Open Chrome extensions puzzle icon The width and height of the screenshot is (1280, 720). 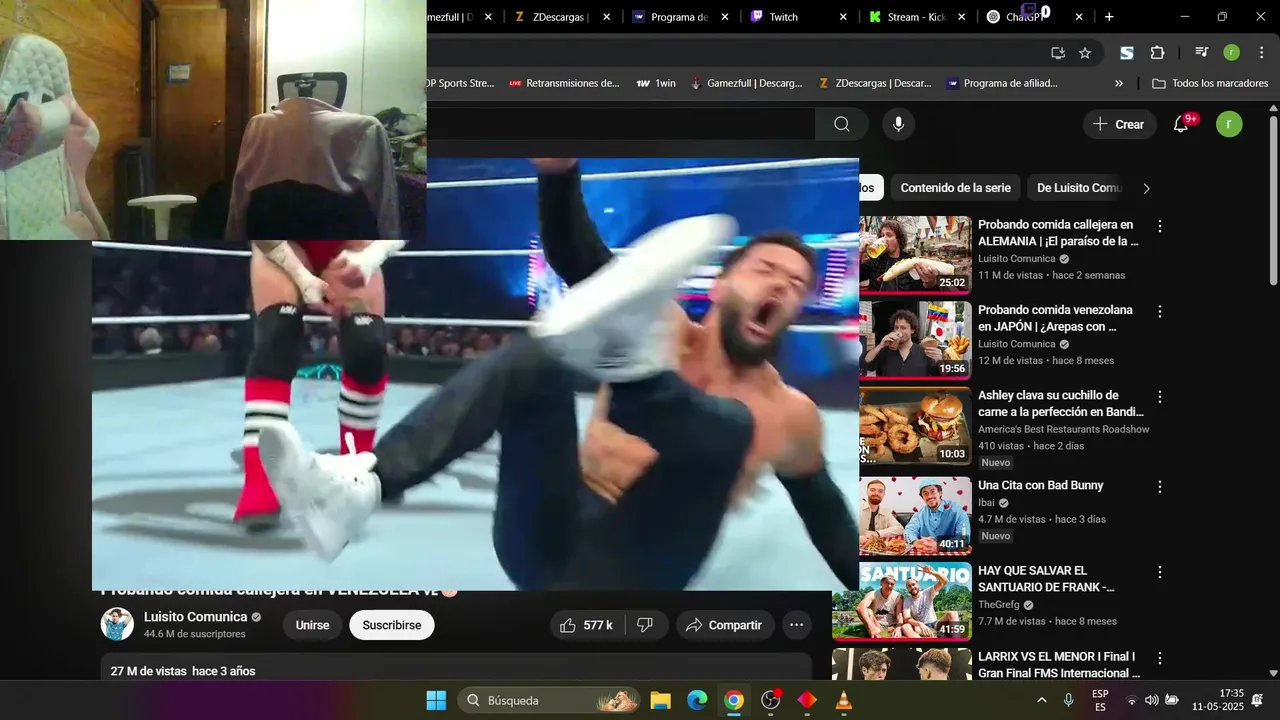pyautogui.click(x=1158, y=53)
